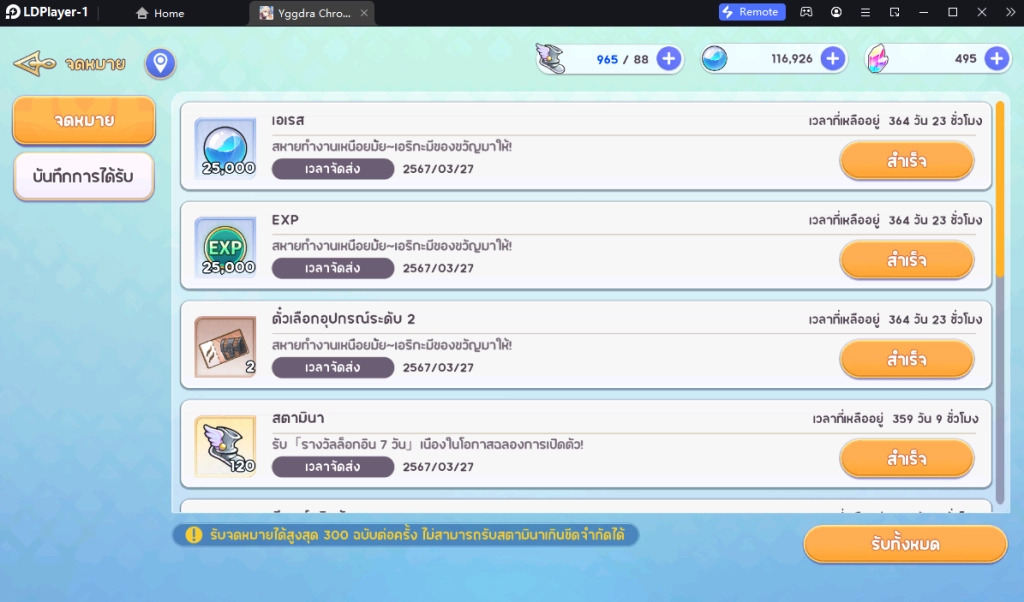Click the stamina 120 reward icon
This screenshot has height=602, width=1024.
[225, 444]
